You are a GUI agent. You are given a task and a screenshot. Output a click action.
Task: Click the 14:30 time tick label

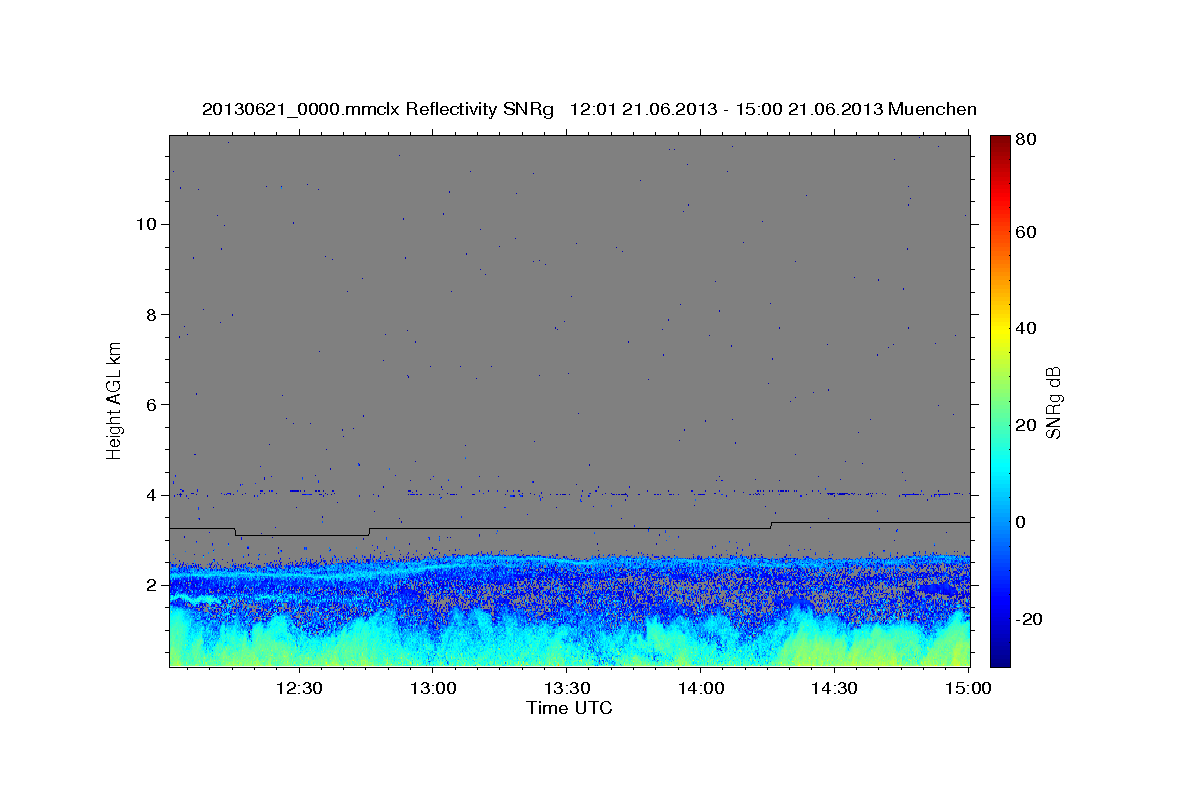click(x=834, y=689)
